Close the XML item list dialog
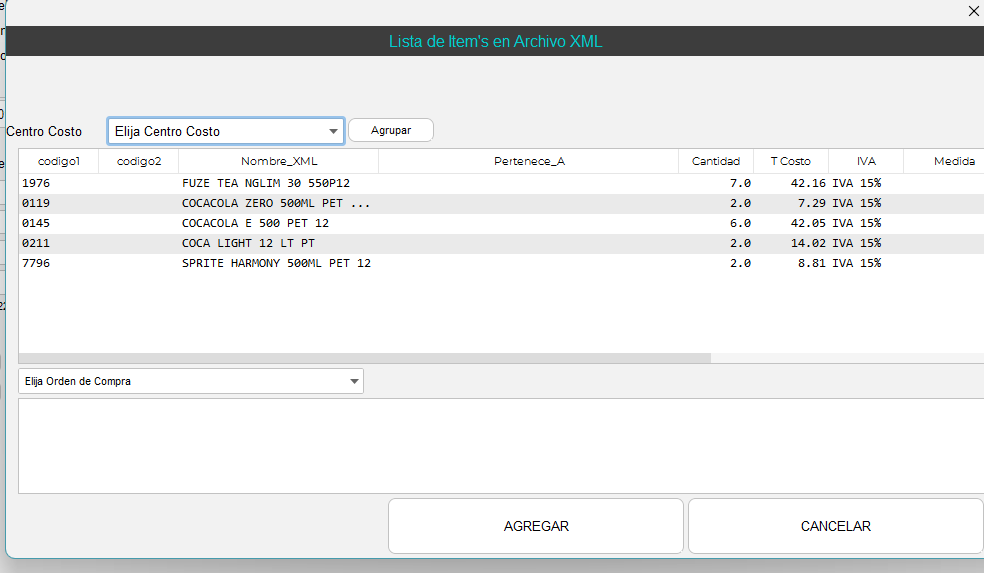 974,11
